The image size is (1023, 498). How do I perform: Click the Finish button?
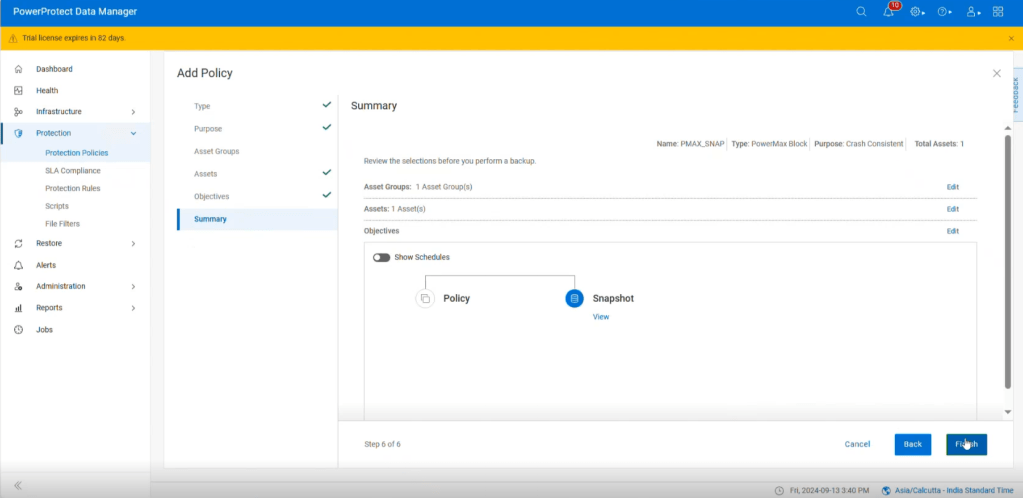pos(966,444)
